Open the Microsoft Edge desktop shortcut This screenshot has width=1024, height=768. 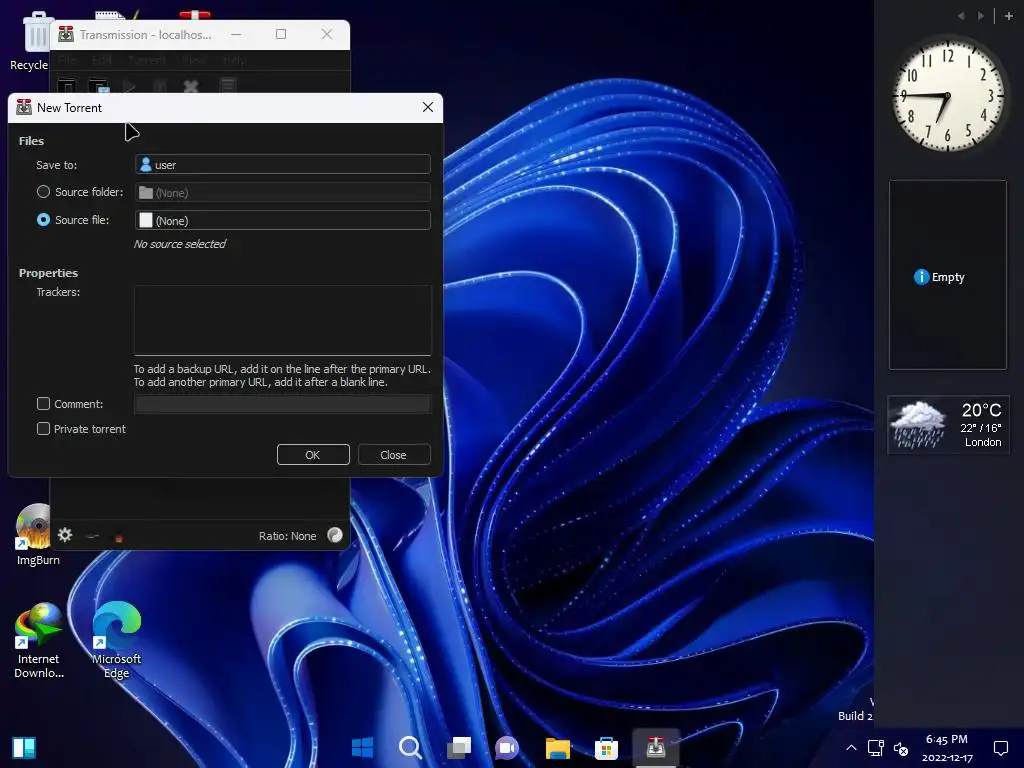[116, 641]
